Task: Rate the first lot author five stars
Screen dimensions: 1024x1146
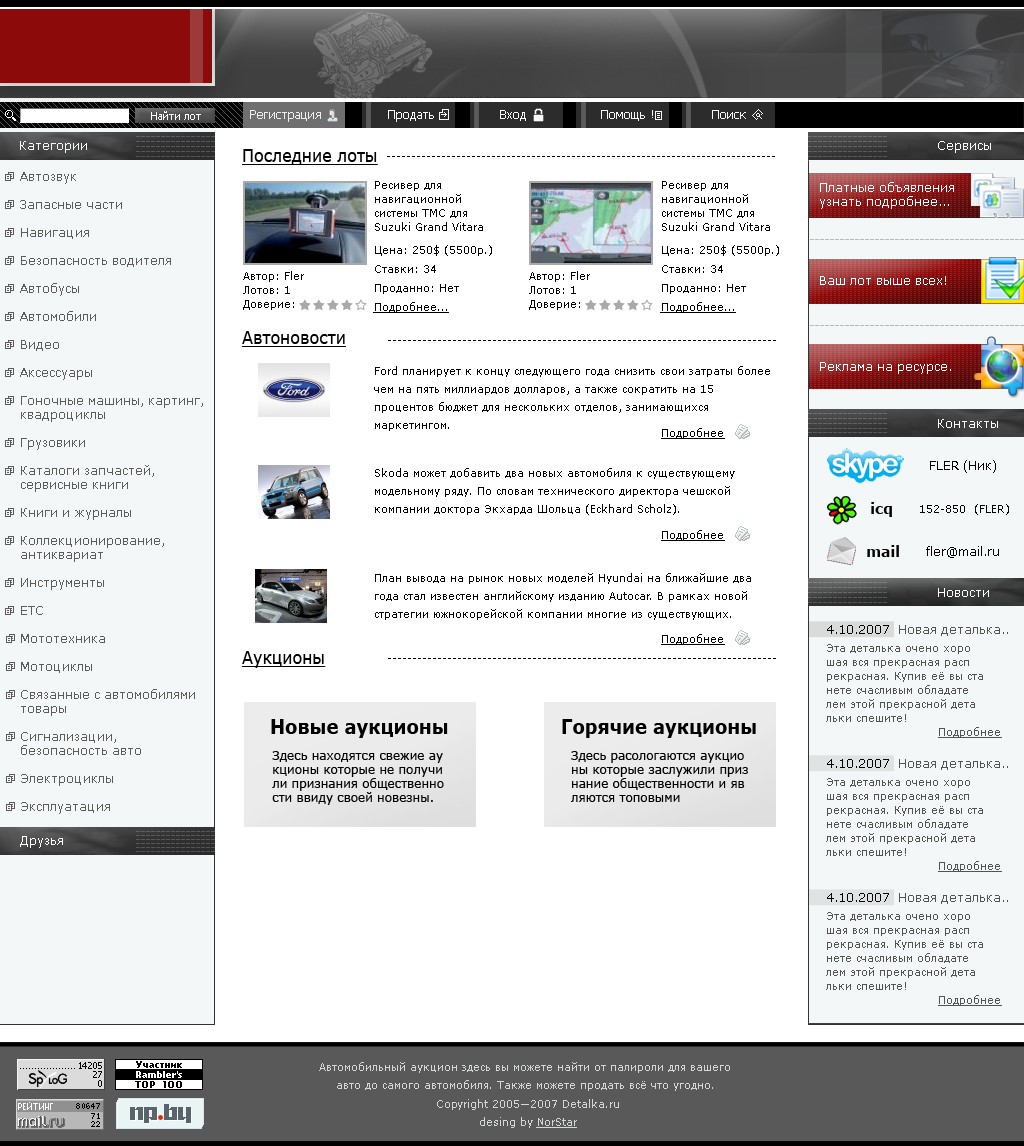Action: pyautogui.click(x=360, y=305)
